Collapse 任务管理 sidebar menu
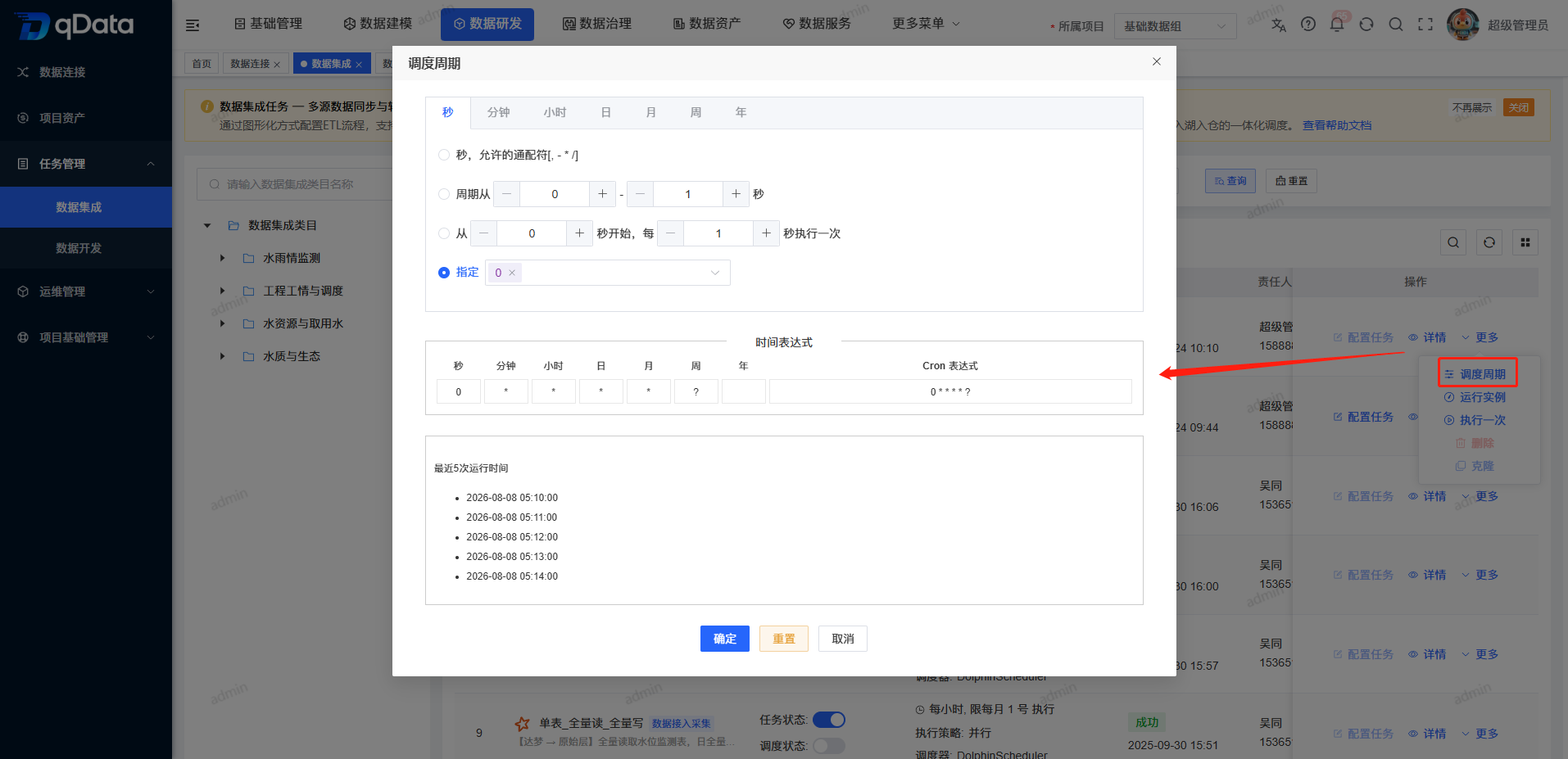This screenshot has height=759, width=1568. (86, 164)
